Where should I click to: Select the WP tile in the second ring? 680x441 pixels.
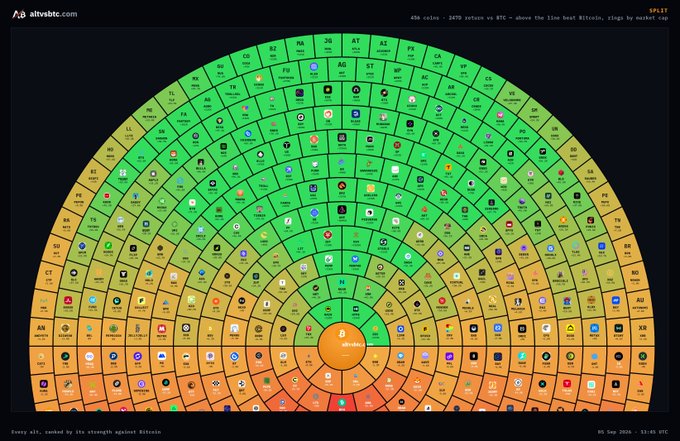398,73
